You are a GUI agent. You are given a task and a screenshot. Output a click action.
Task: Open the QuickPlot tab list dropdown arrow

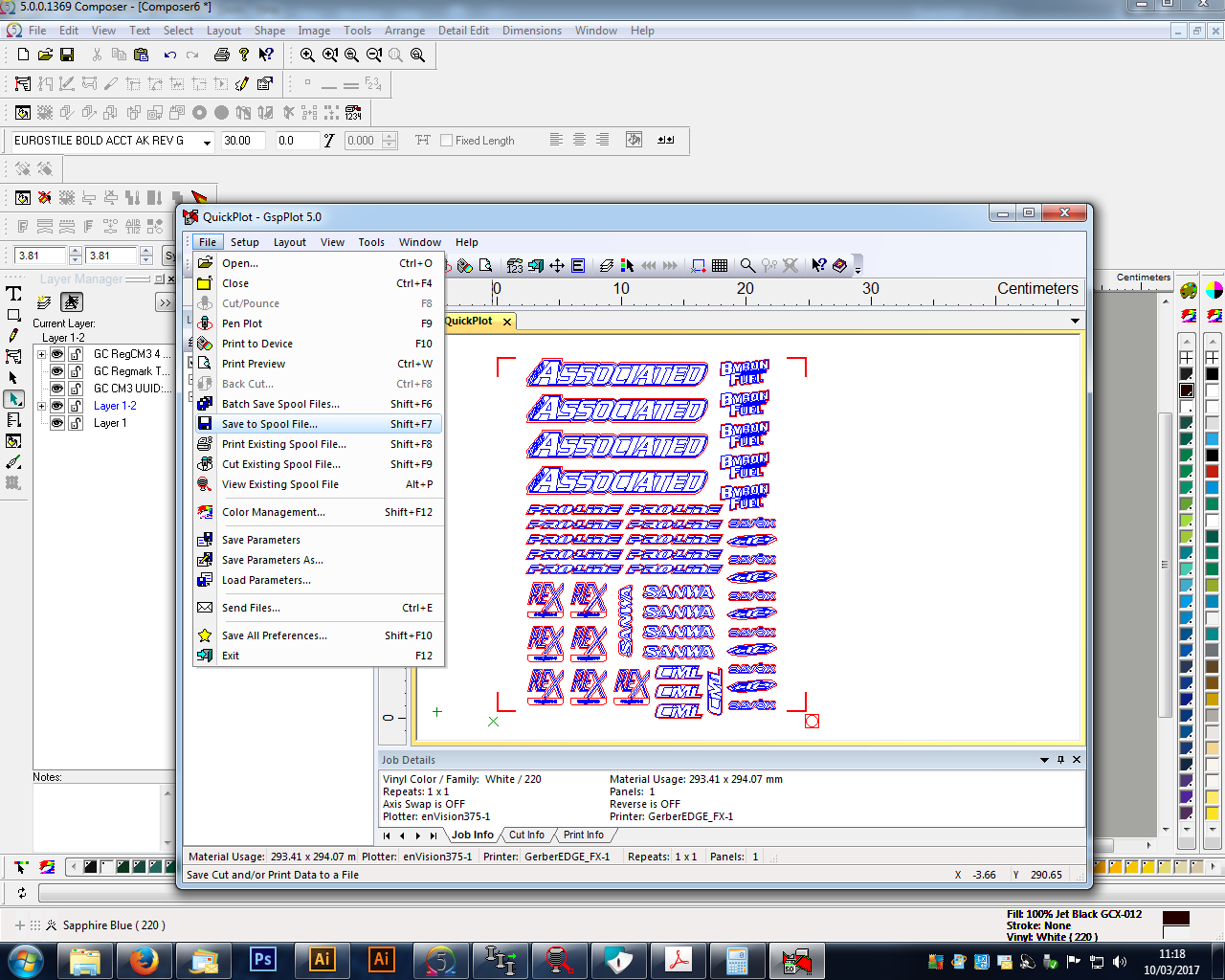tap(1075, 321)
